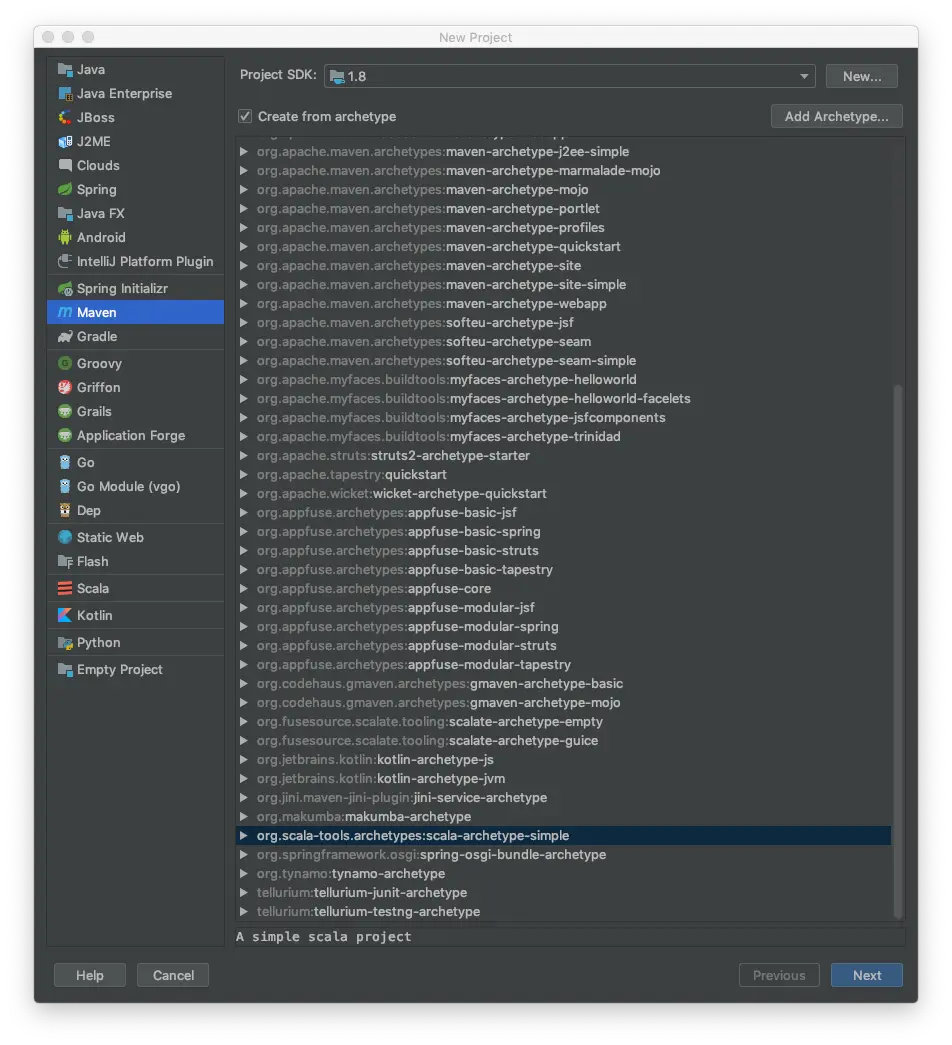
Task: Choose the Flash icon
Action: click(65, 561)
